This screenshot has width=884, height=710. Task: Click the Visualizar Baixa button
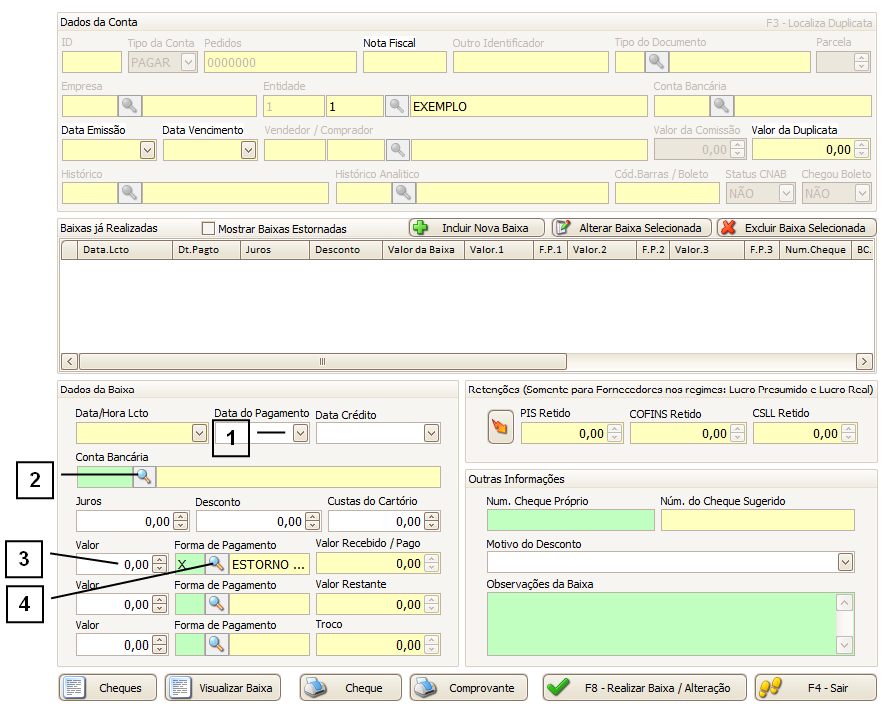(x=223, y=688)
